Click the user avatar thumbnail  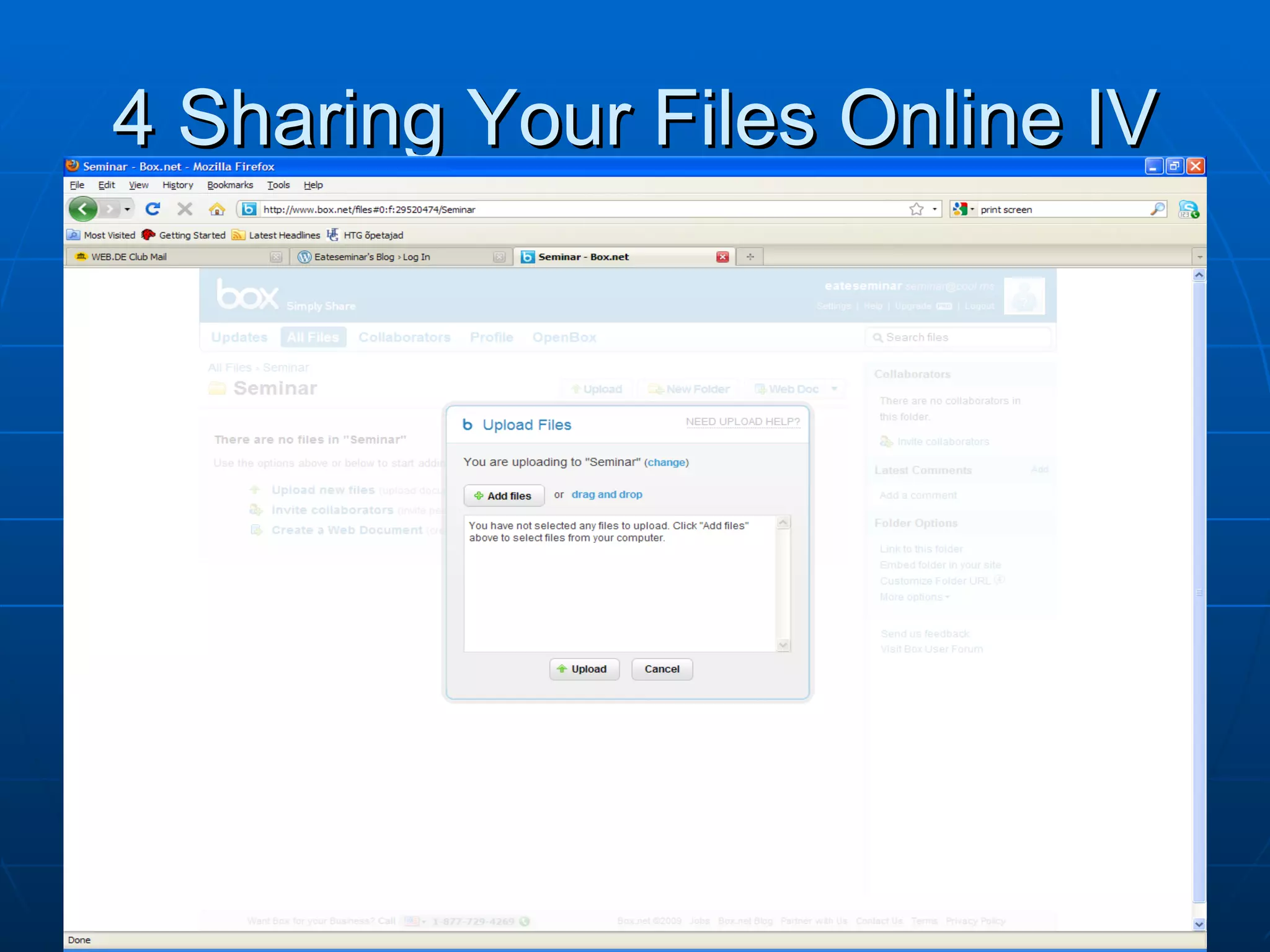click(x=1024, y=296)
